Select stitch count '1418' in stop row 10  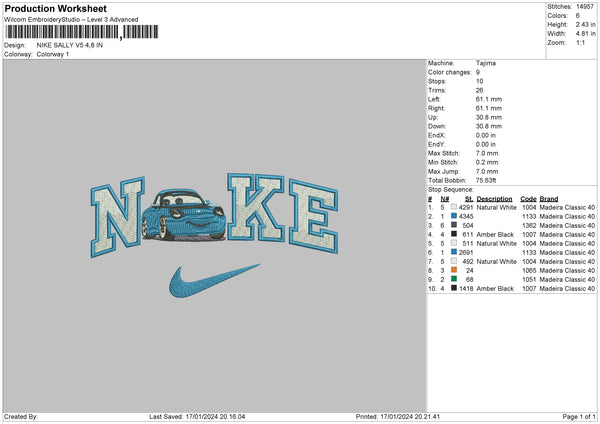pos(466,289)
